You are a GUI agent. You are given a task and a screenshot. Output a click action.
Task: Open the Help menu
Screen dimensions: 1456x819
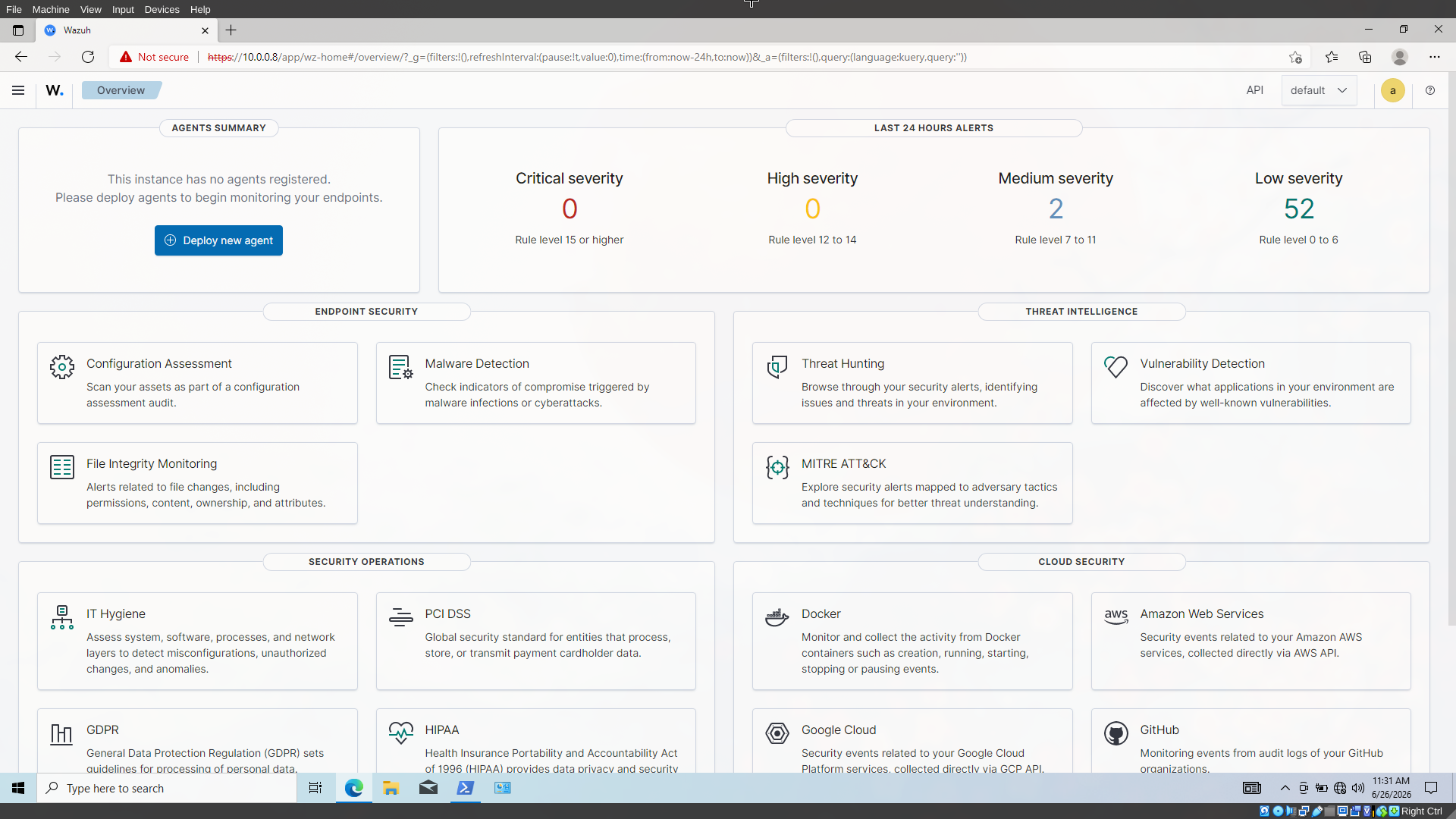click(x=200, y=9)
